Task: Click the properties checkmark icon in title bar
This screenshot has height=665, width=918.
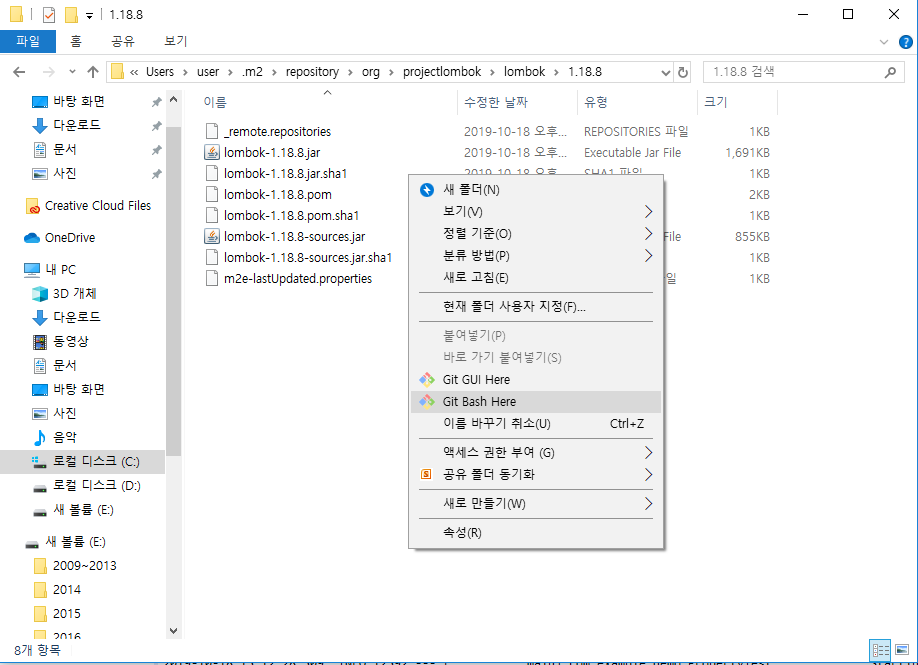Action: [49, 15]
